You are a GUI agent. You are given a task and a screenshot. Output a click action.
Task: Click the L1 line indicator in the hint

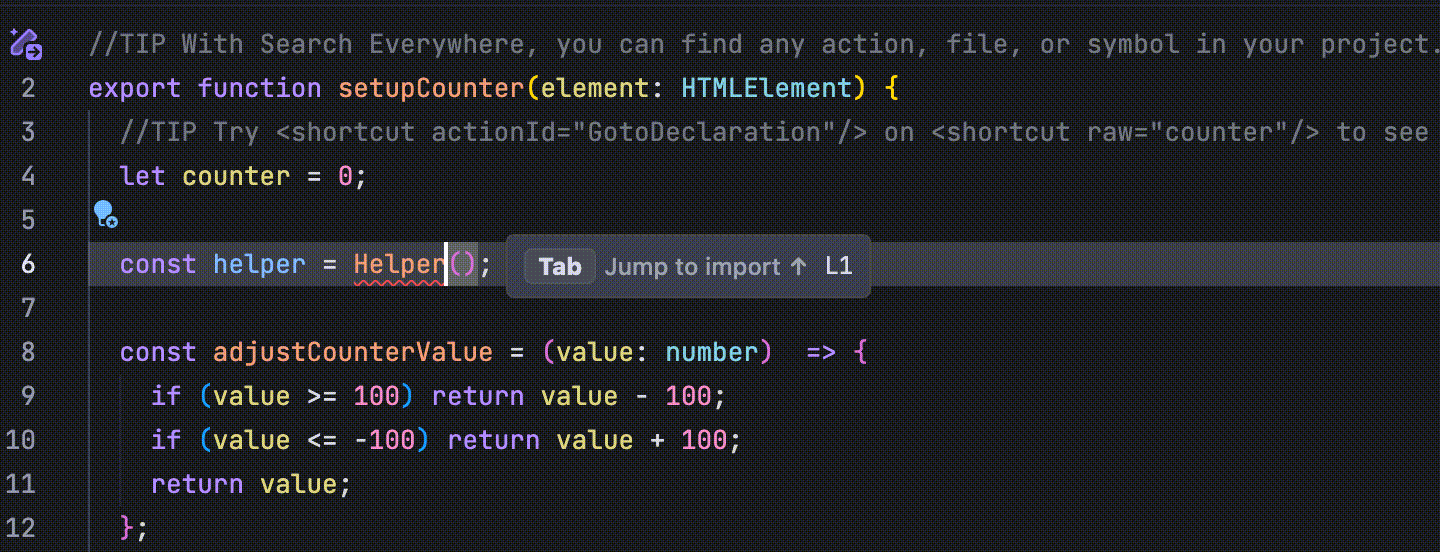(838, 266)
